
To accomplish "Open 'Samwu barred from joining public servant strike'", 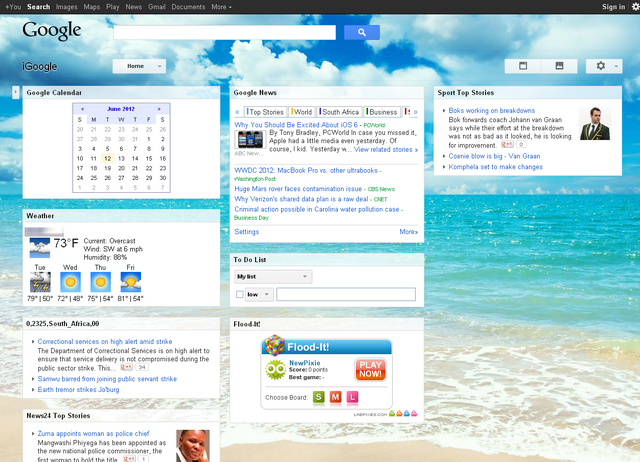I will point(107,379).
